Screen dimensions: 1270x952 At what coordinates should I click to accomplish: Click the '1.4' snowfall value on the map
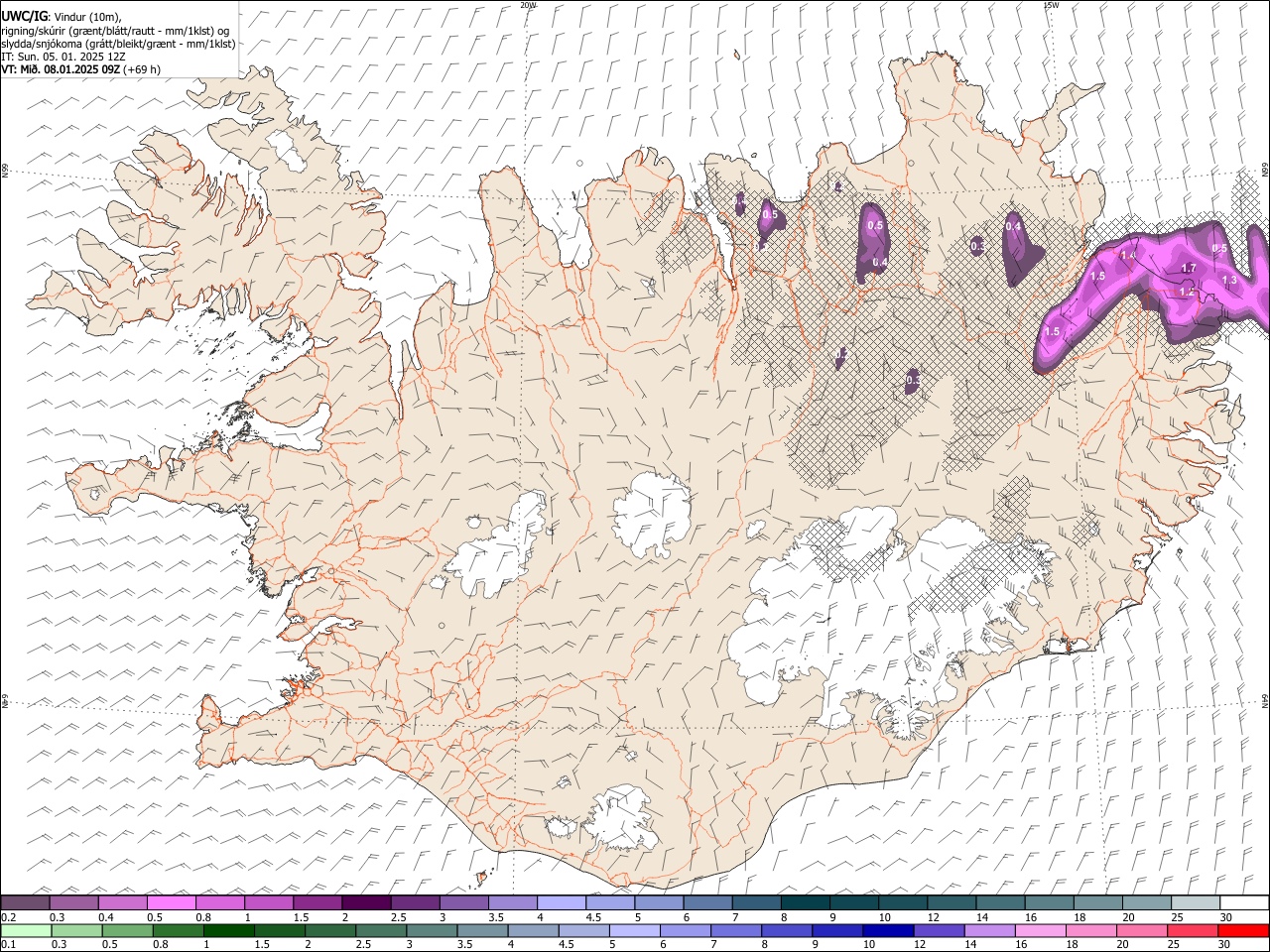1128,255
